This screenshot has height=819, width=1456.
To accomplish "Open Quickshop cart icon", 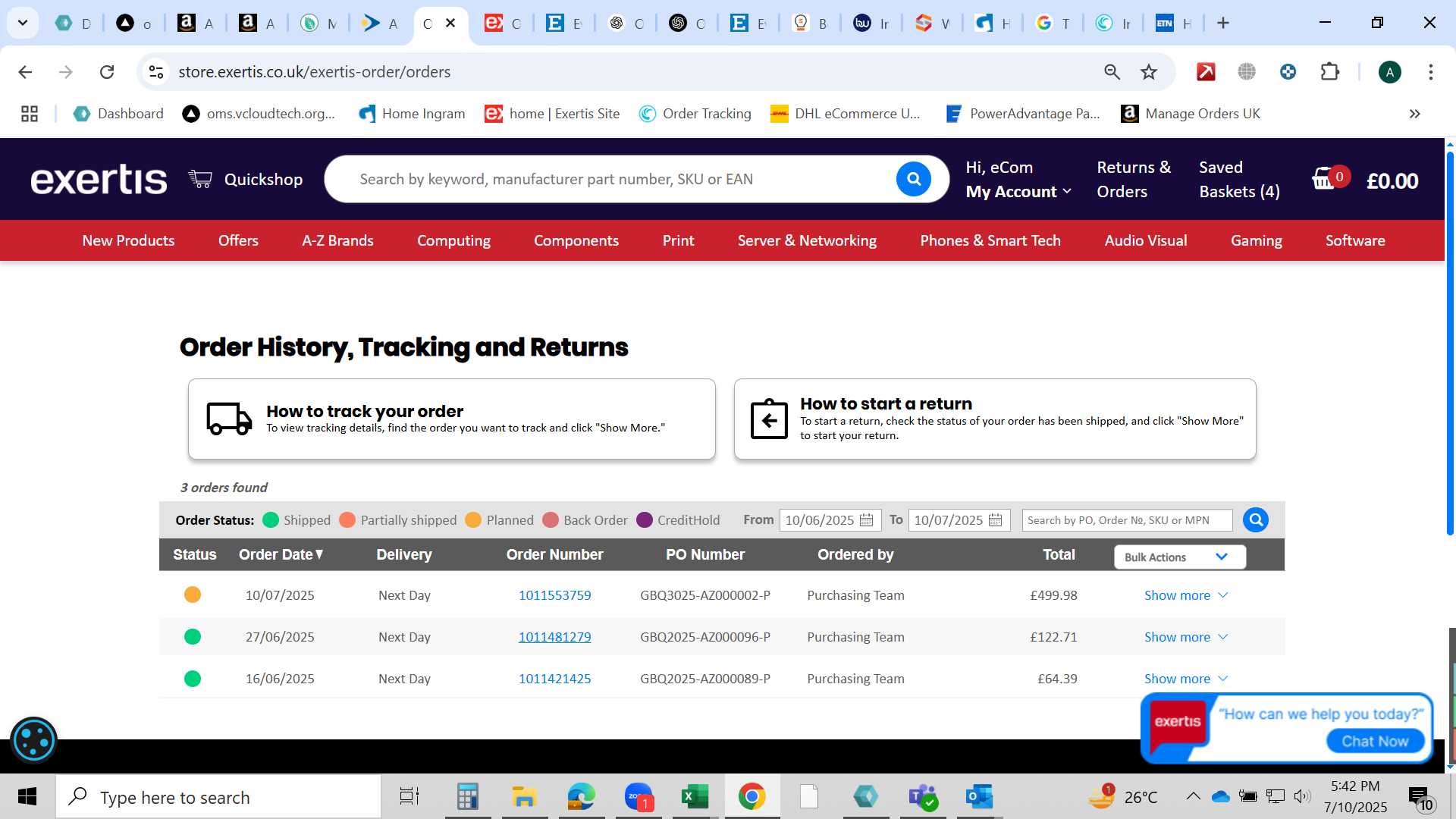I will point(200,180).
